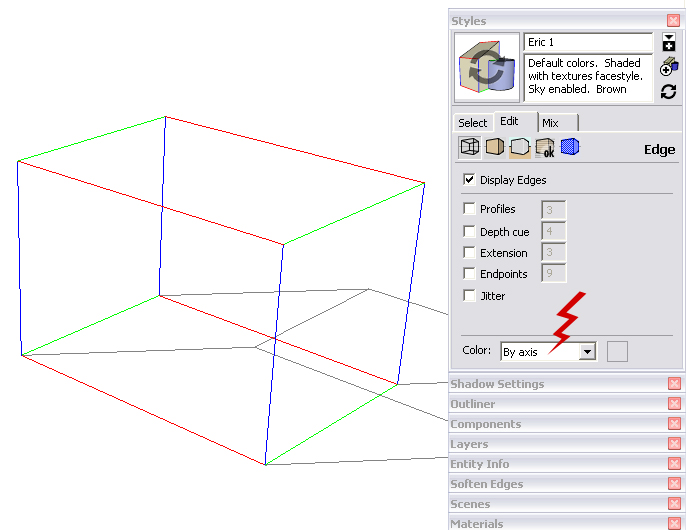Screen dimensions: 686x530
Task: Enable the Depth cue checkbox
Action: pos(469,231)
